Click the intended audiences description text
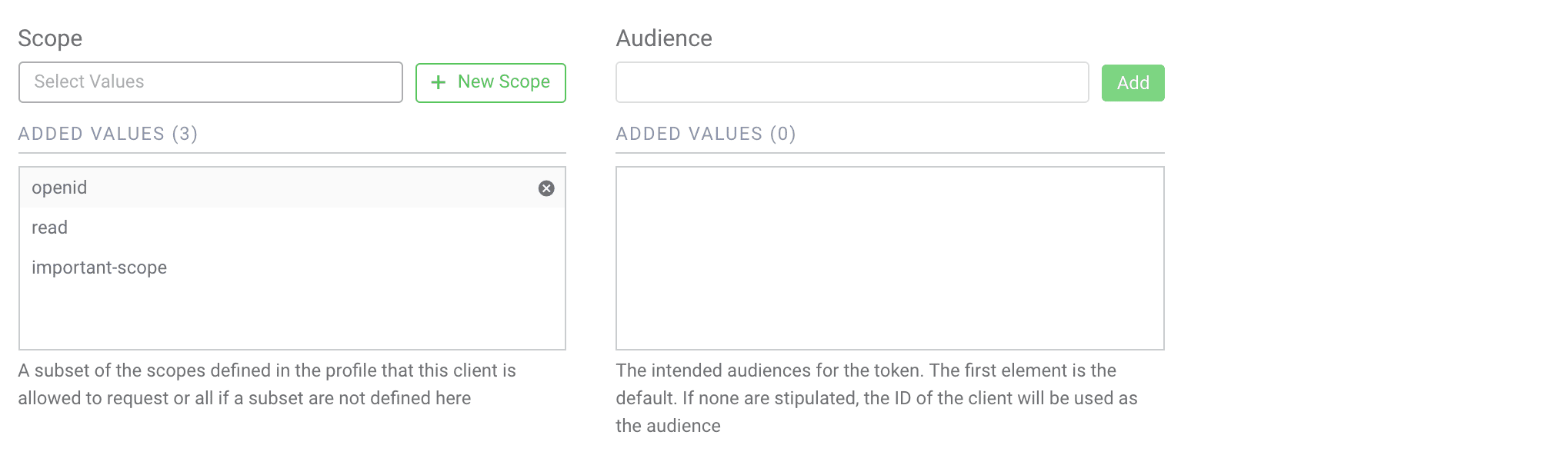1568x475 pixels. 866,370
